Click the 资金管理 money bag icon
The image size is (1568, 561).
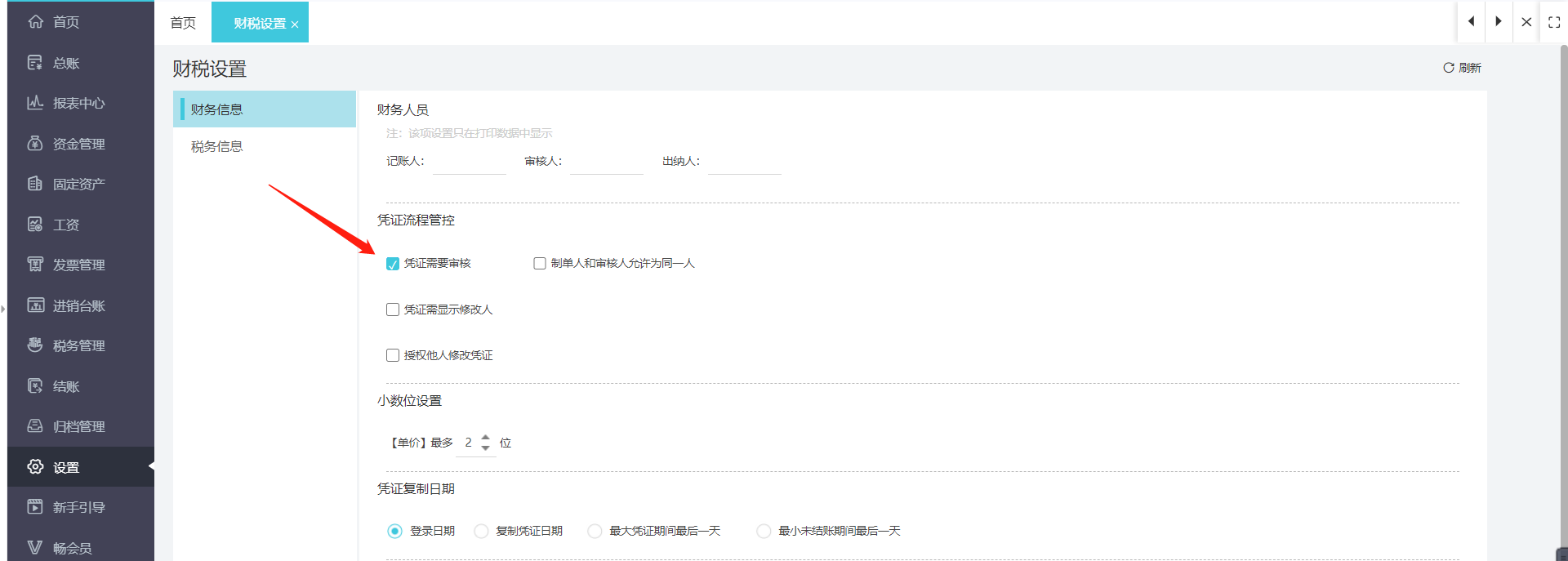(34, 144)
